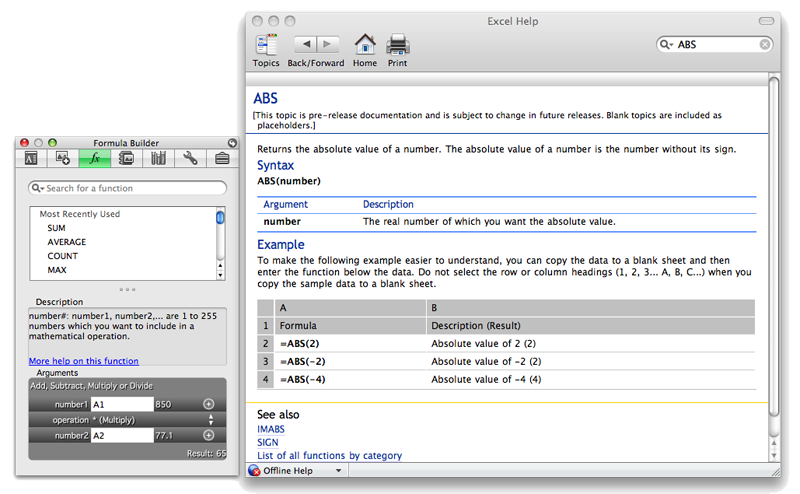
Task: Open the SIGN see-also link
Action: pos(268,442)
